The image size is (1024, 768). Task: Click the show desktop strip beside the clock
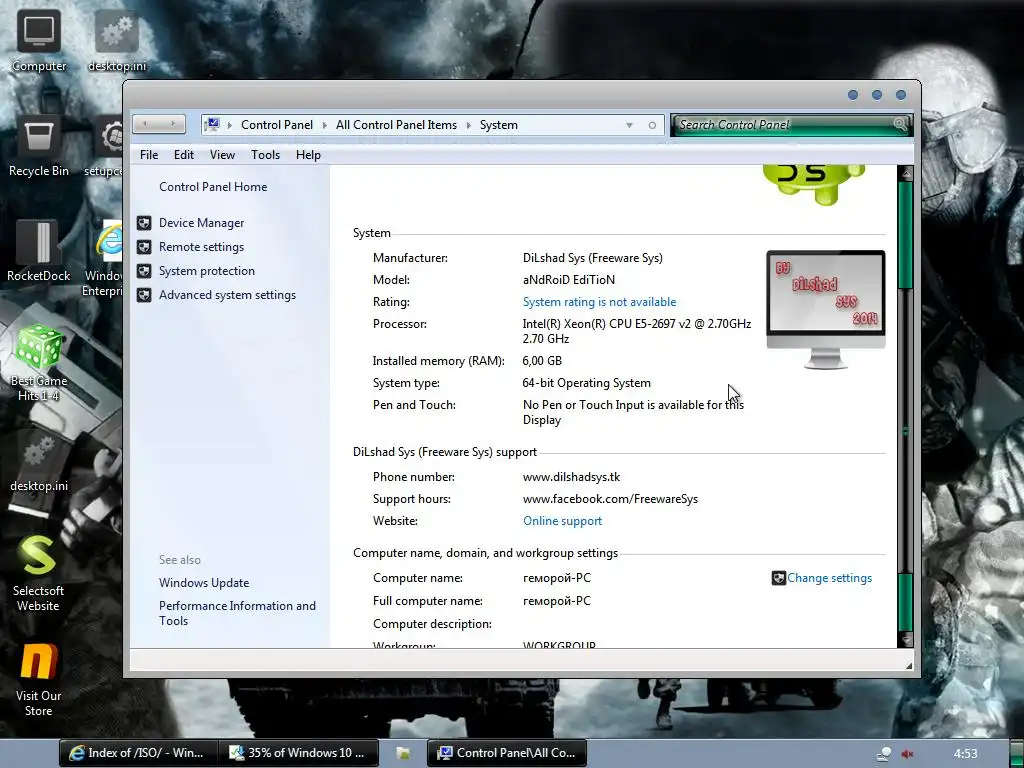click(1016, 754)
